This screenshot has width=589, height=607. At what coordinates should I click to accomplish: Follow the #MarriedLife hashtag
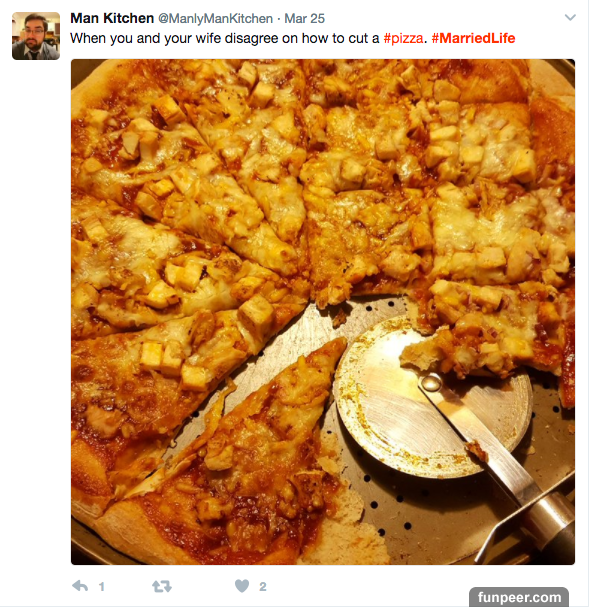(x=473, y=38)
